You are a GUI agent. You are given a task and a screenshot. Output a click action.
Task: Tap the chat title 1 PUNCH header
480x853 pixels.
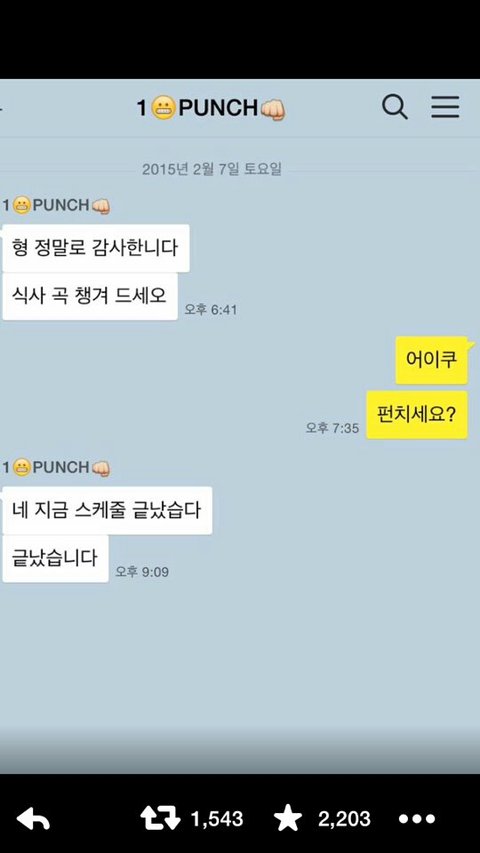[x=211, y=108]
